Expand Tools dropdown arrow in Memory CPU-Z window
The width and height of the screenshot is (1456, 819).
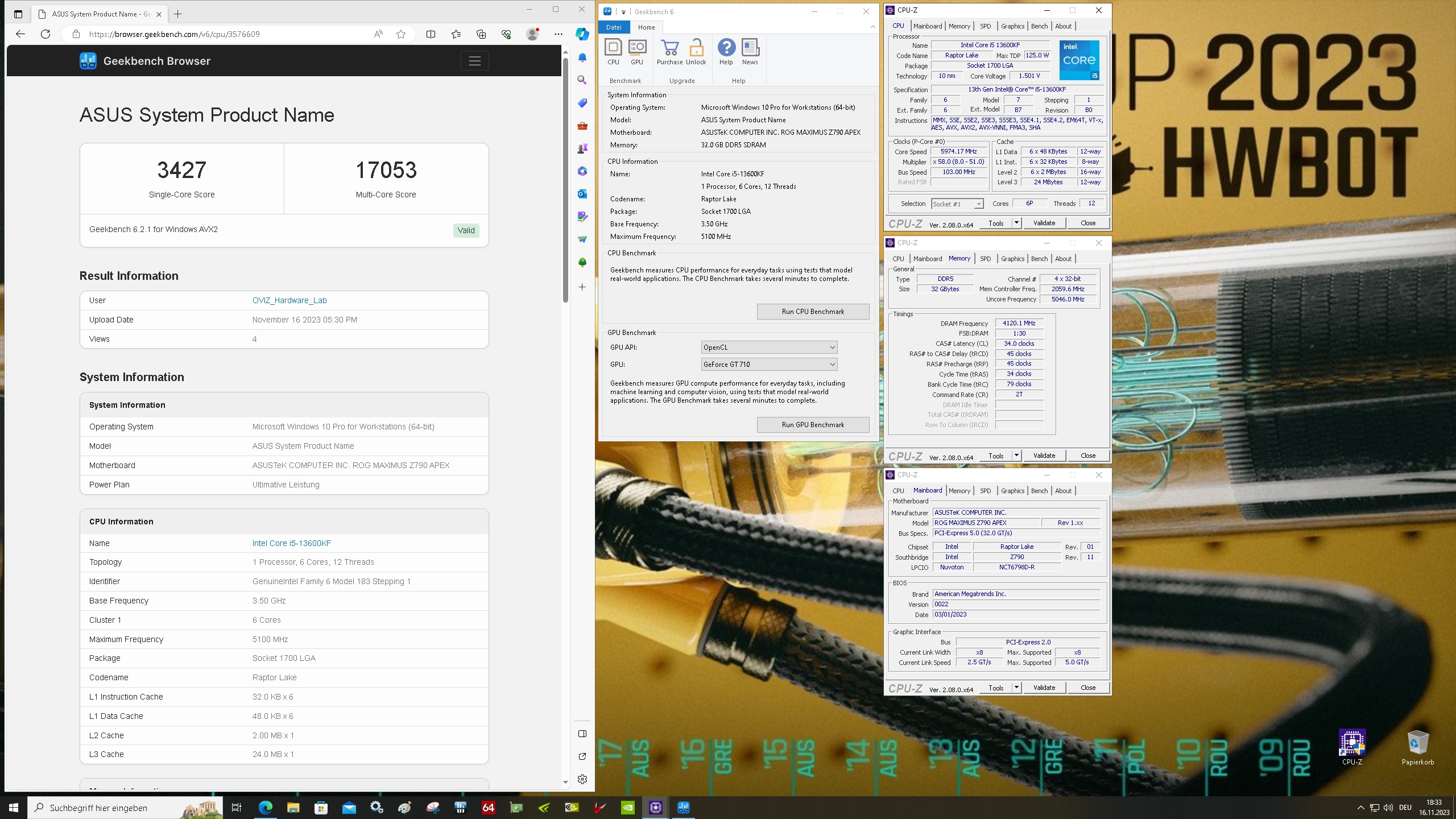[x=1016, y=456]
